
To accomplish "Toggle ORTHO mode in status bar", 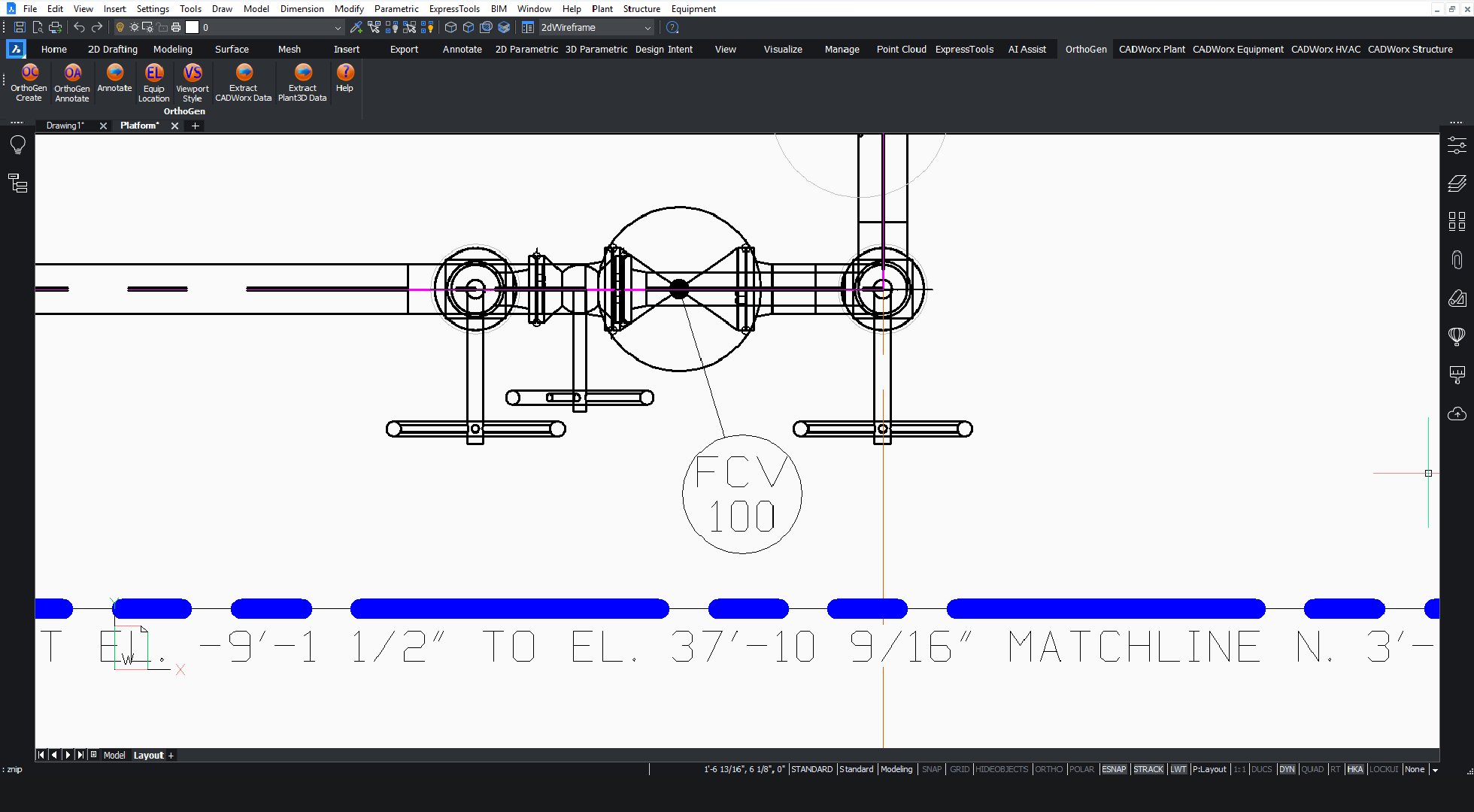I will point(1048,769).
